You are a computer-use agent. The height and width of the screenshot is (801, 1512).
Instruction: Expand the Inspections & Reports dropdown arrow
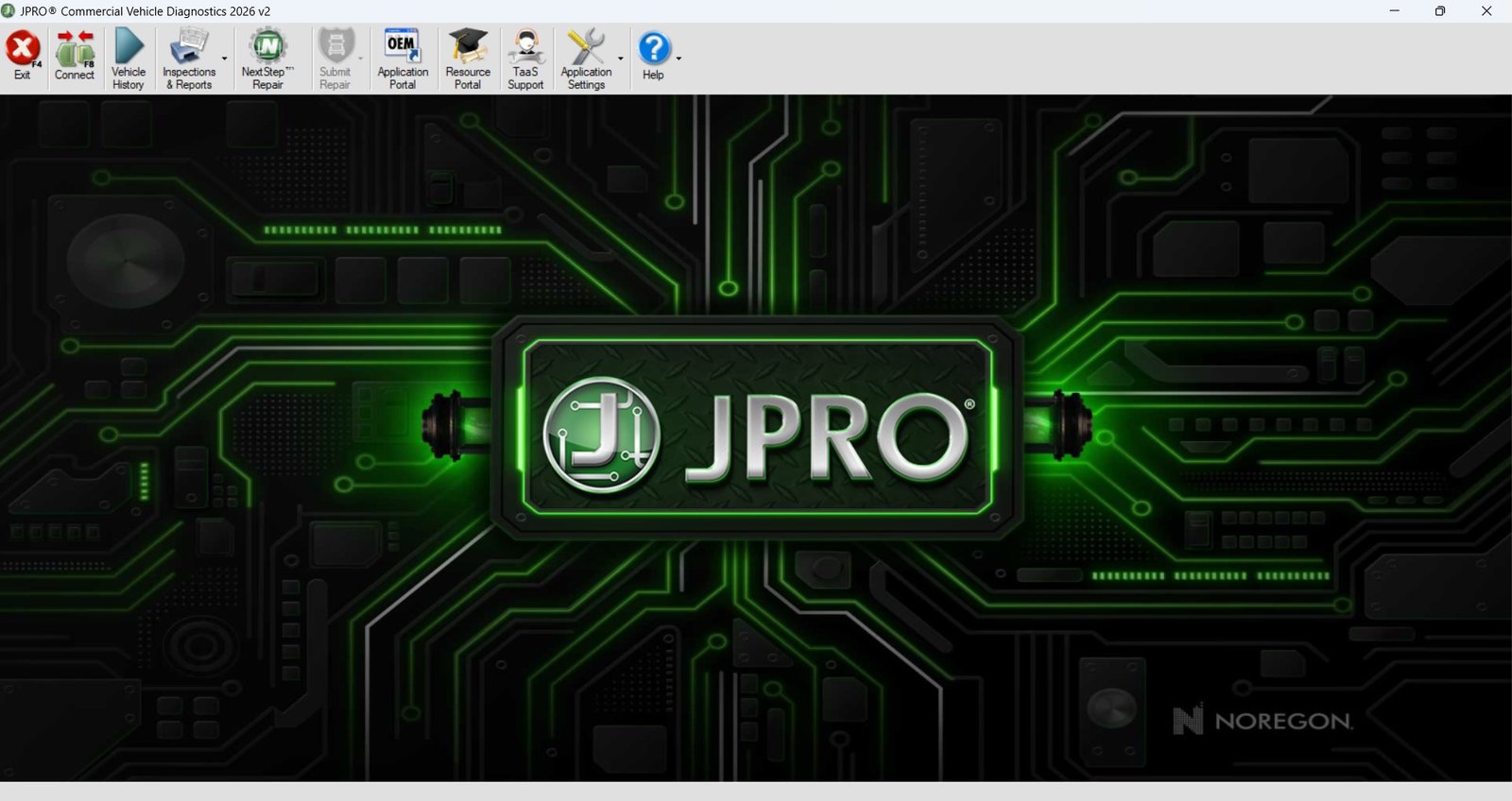[225, 59]
